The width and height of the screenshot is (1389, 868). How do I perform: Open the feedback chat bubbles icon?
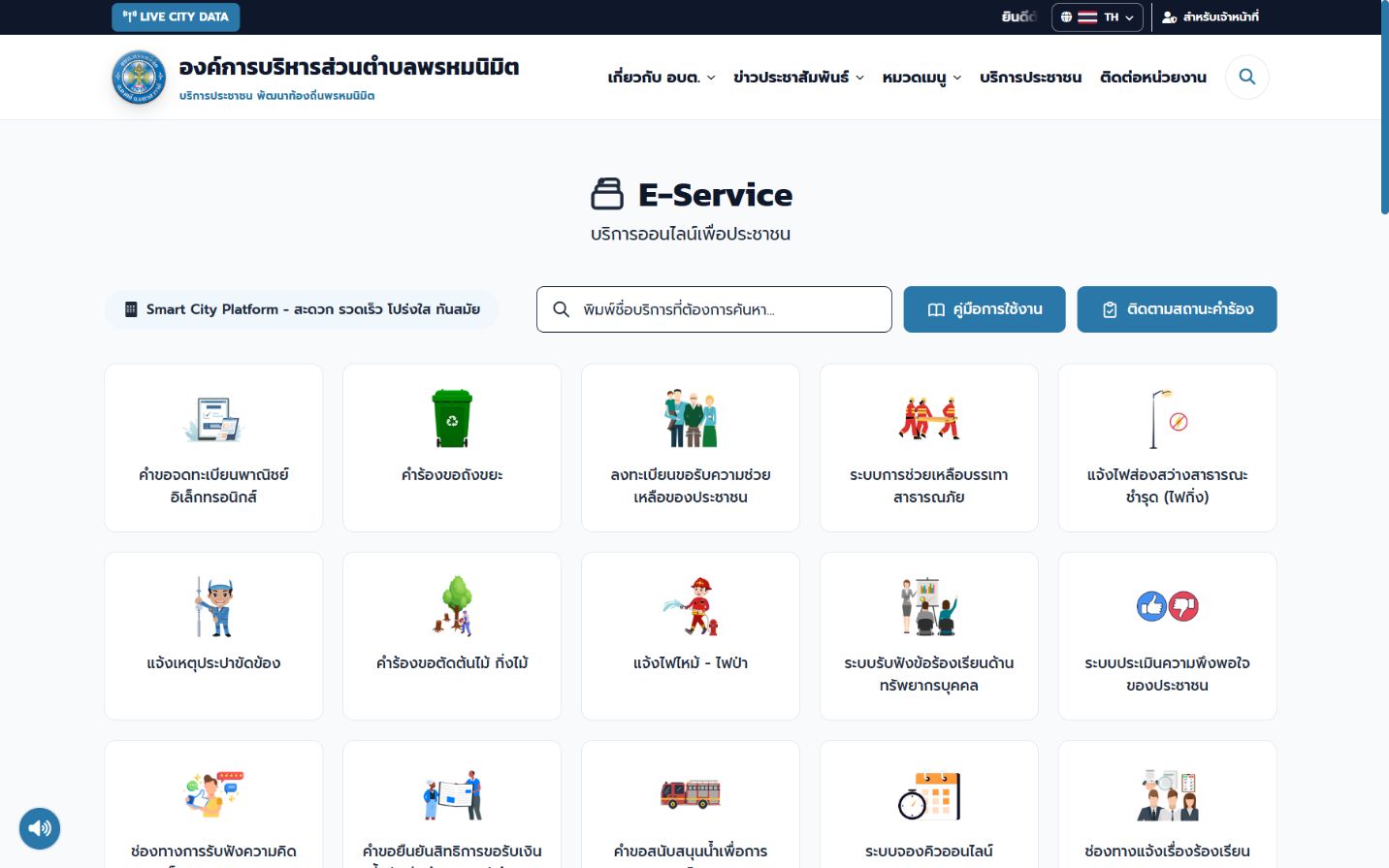point(213,794)
